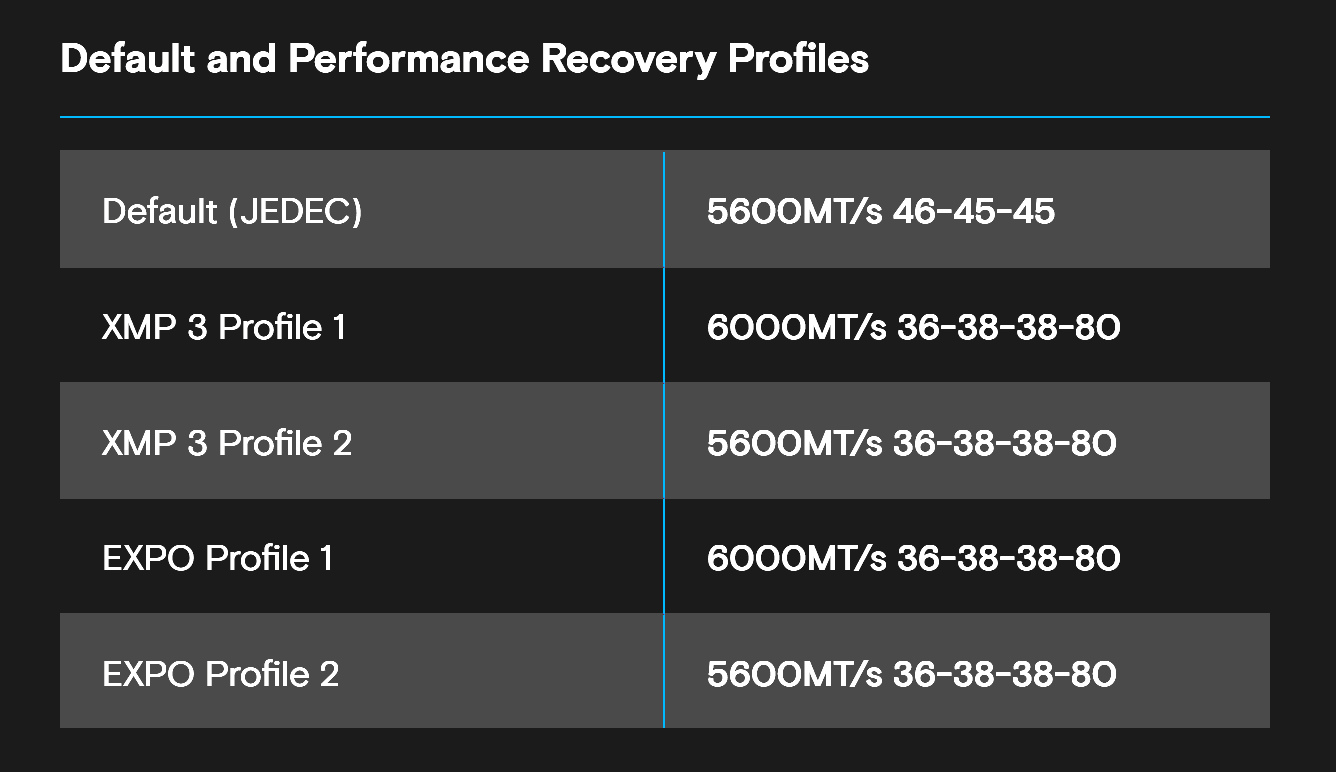Select 36-38-38-80 timings in XMP 3 Profile 1 row
Screen dimensions: 1336x772
point(1008,327)
